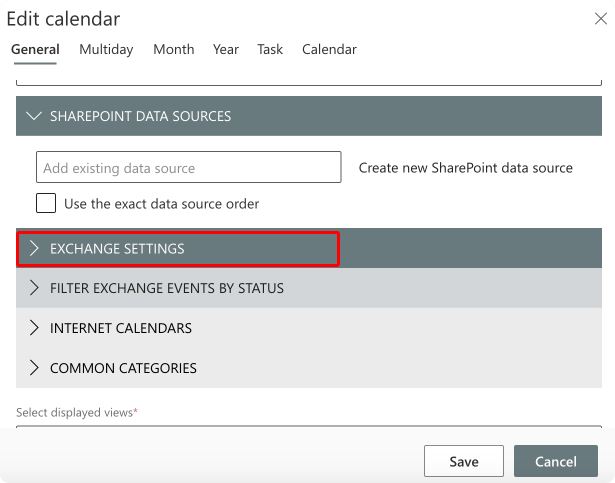Open the Month tab
Screen dimensions: 615x483
click(x=174, y=49)
